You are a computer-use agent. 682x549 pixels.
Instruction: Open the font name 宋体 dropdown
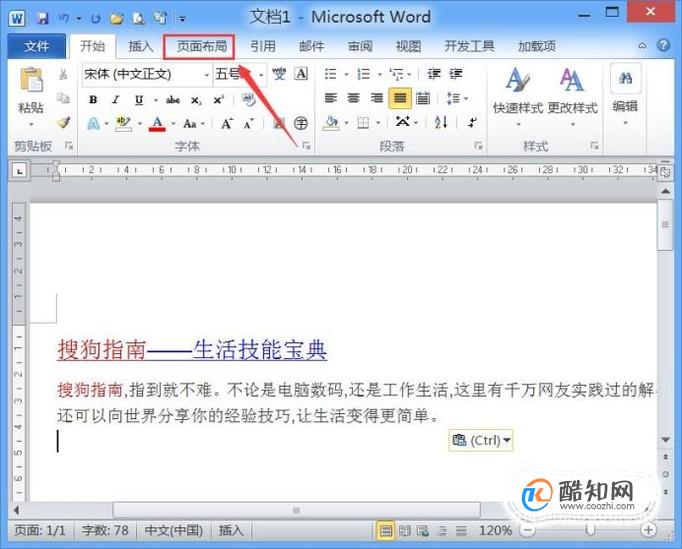tap(207, 75)
